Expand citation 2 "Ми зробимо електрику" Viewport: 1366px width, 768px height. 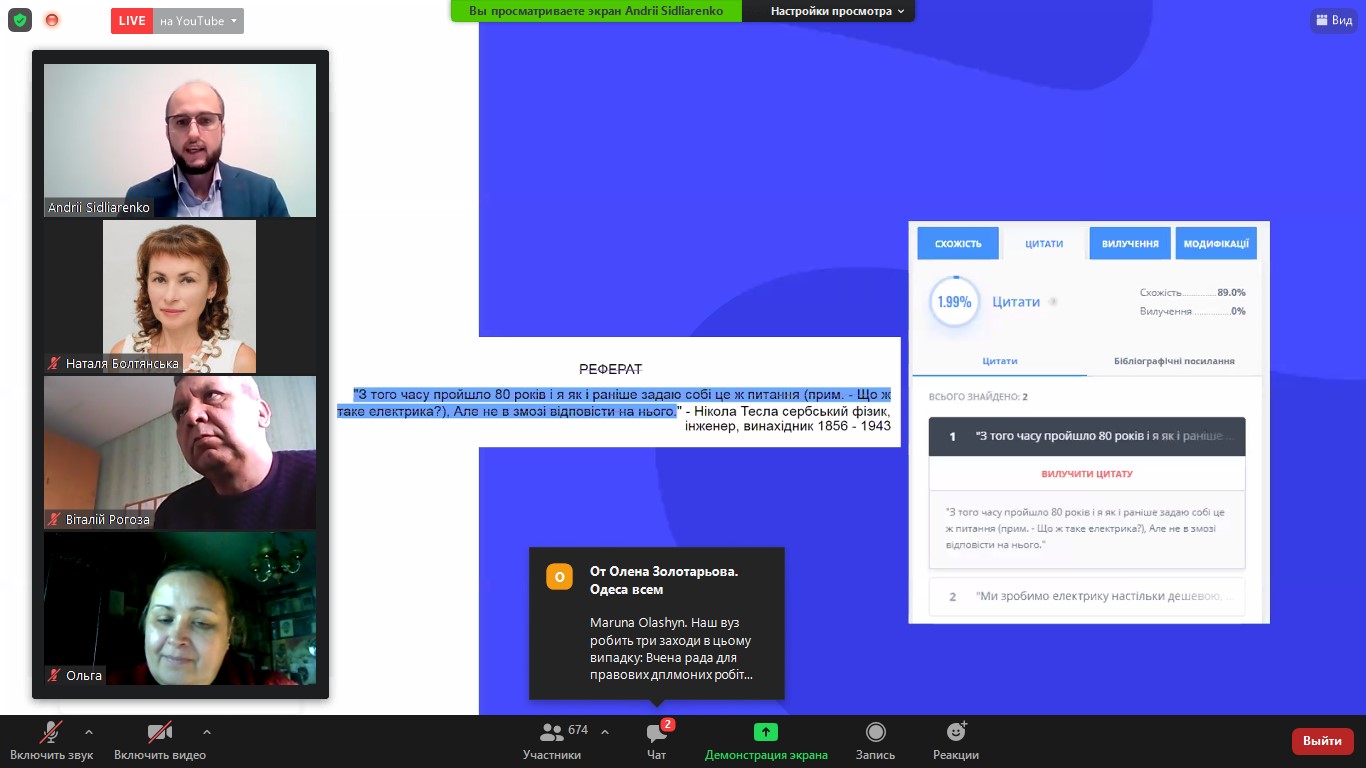(x=1087, y=596)
